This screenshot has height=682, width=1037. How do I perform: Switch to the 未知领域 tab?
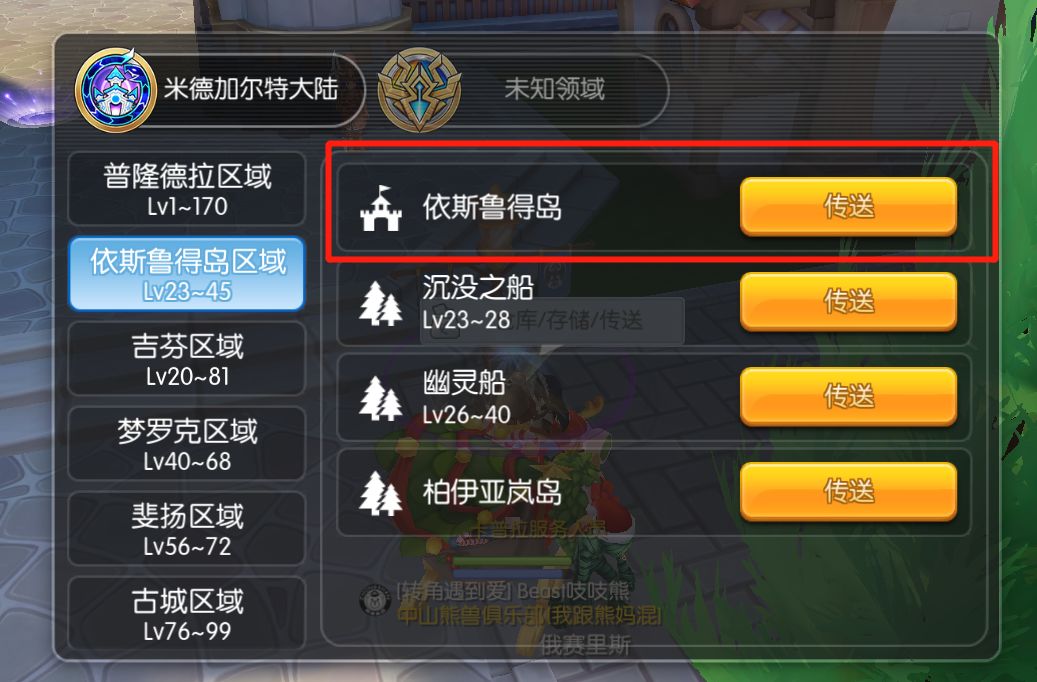click(522, 90)
